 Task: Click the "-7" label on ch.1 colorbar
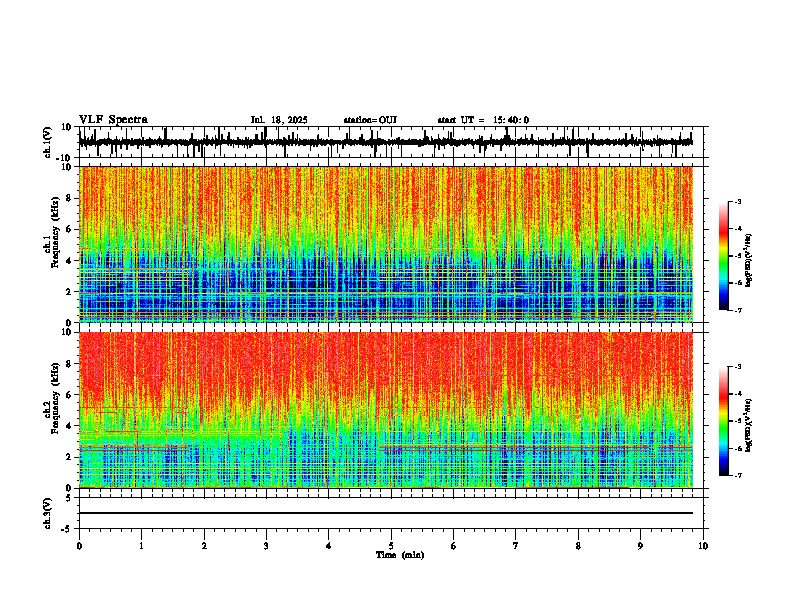tap(737, 310)
